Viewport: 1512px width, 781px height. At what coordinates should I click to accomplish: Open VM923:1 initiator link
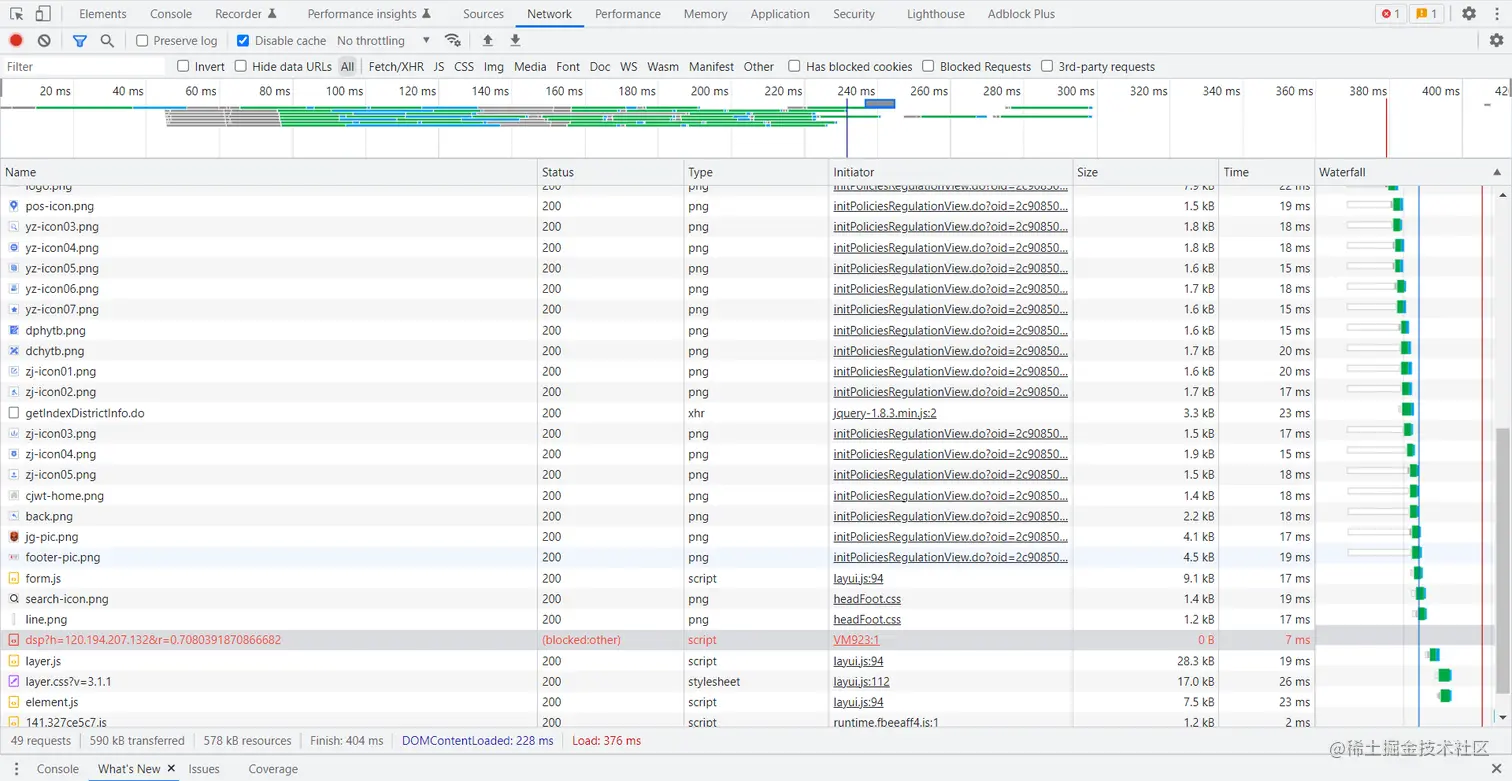point(856,640)
